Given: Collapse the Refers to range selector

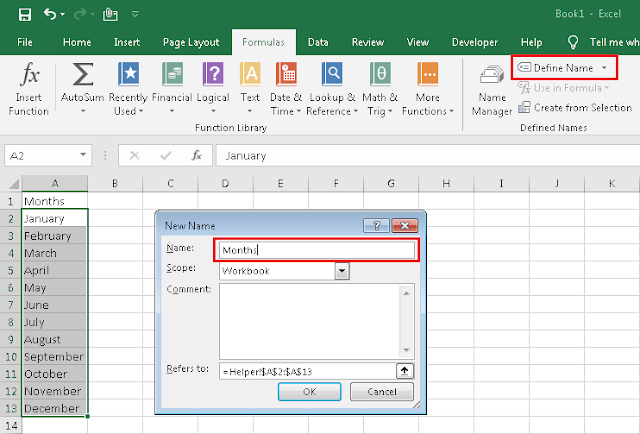Looking at the screenshot, I should tap(404, 371).
